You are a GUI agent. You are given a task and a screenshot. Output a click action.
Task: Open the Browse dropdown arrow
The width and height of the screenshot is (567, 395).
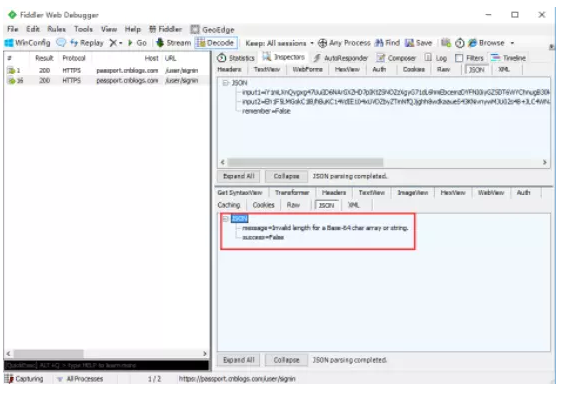click(x=512, y=43)
